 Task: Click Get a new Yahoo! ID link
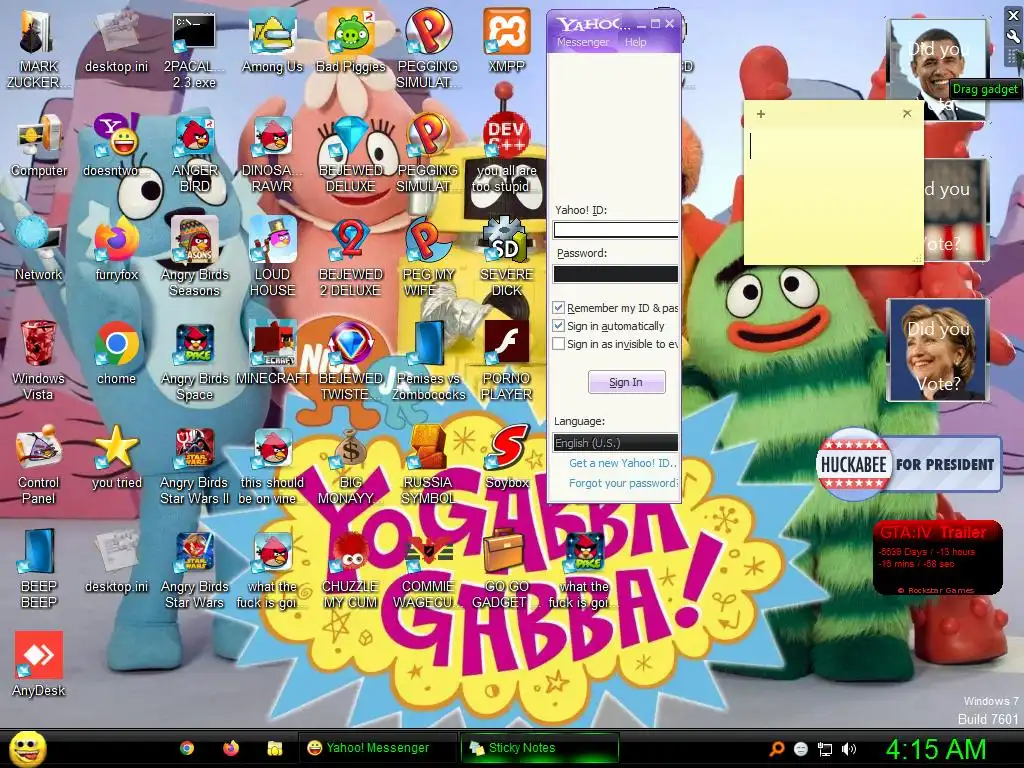coord(622,463)
